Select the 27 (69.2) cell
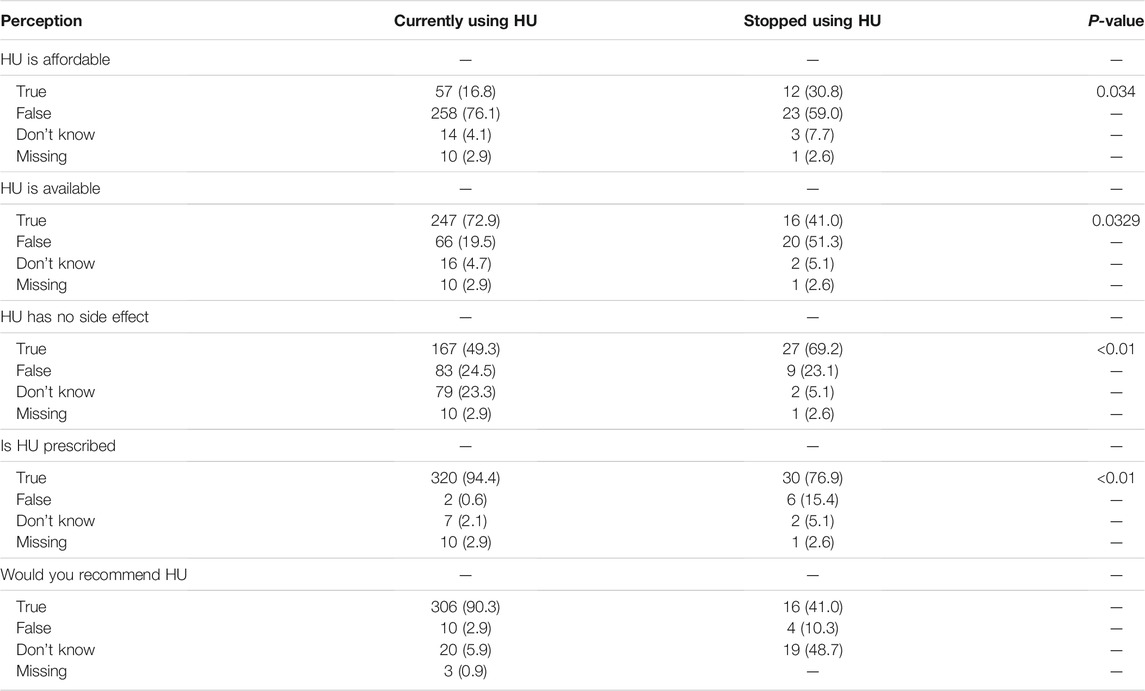 [x=812, y=349]
